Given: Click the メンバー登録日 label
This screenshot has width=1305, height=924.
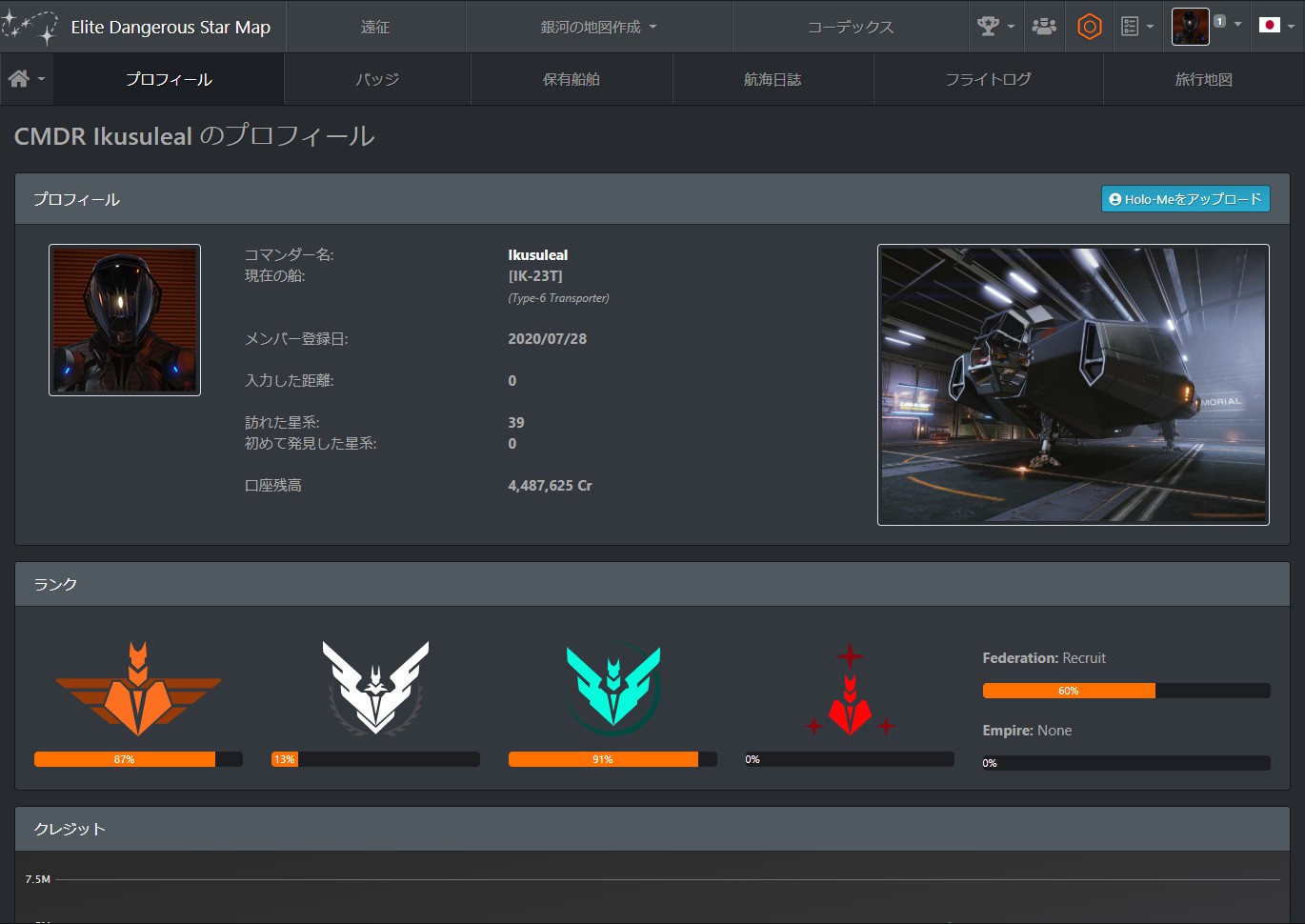Looking at the screenshot, I should click(296, 338).
